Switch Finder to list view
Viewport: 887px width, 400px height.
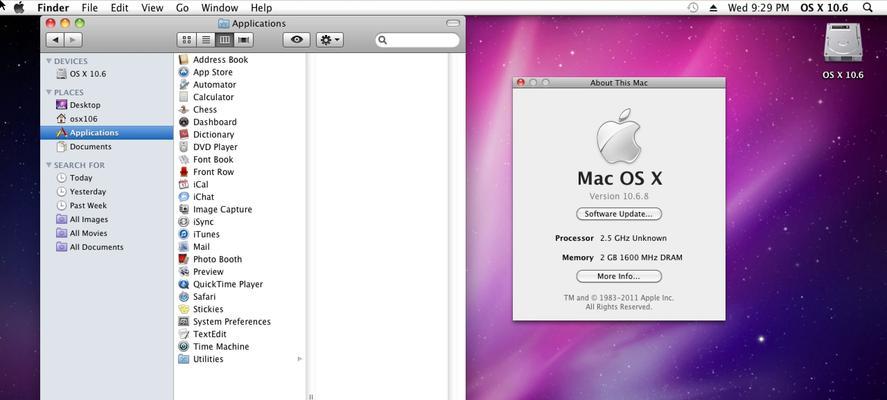[206, 40]
